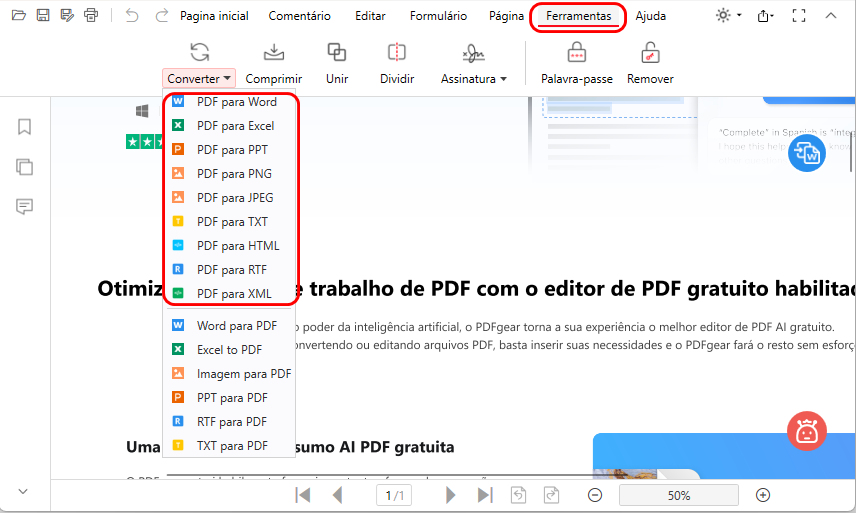Screen dimensions: 856x513
Task: Choose Excel to PDF
Action: 229,350
